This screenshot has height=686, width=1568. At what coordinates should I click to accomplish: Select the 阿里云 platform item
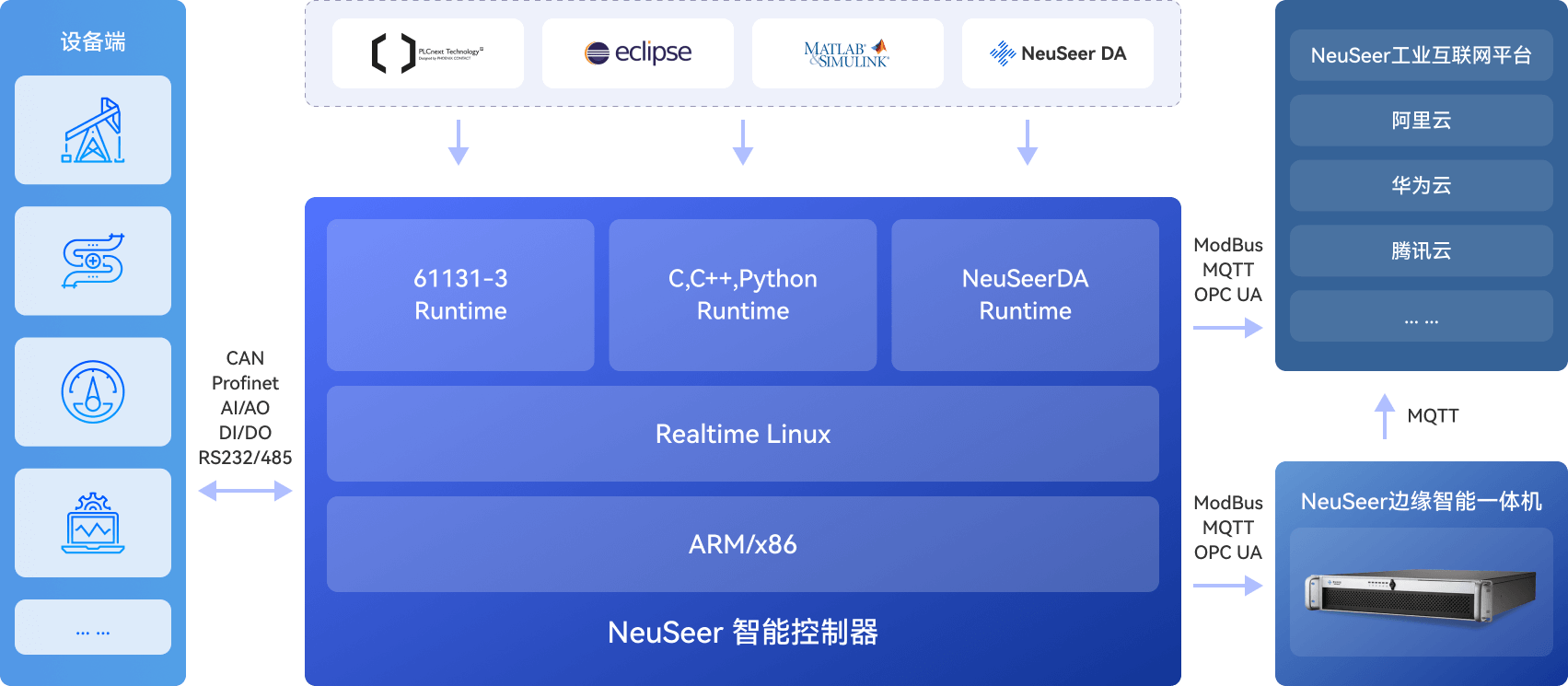(x=1421, y=121)
